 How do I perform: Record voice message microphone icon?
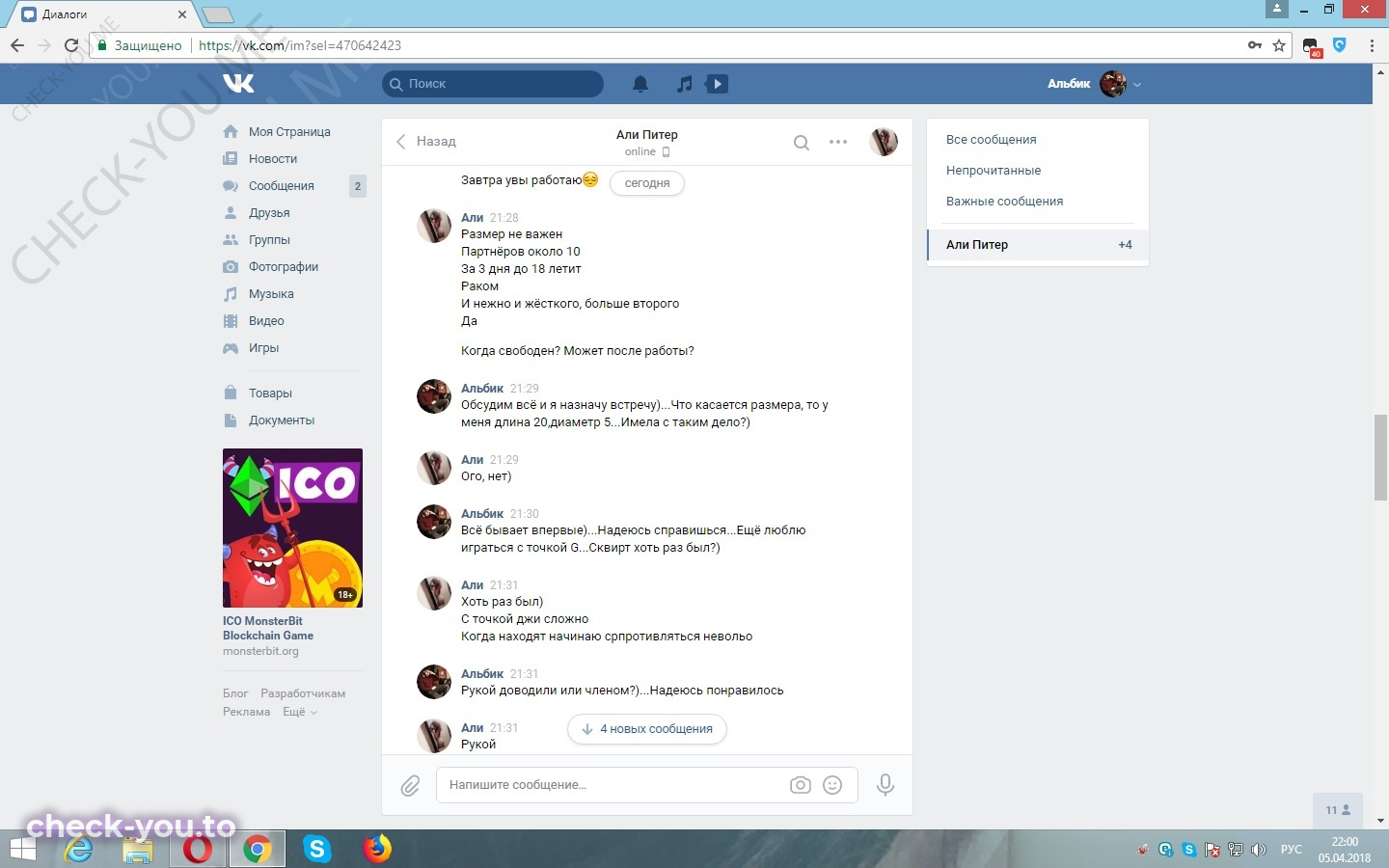885,785
